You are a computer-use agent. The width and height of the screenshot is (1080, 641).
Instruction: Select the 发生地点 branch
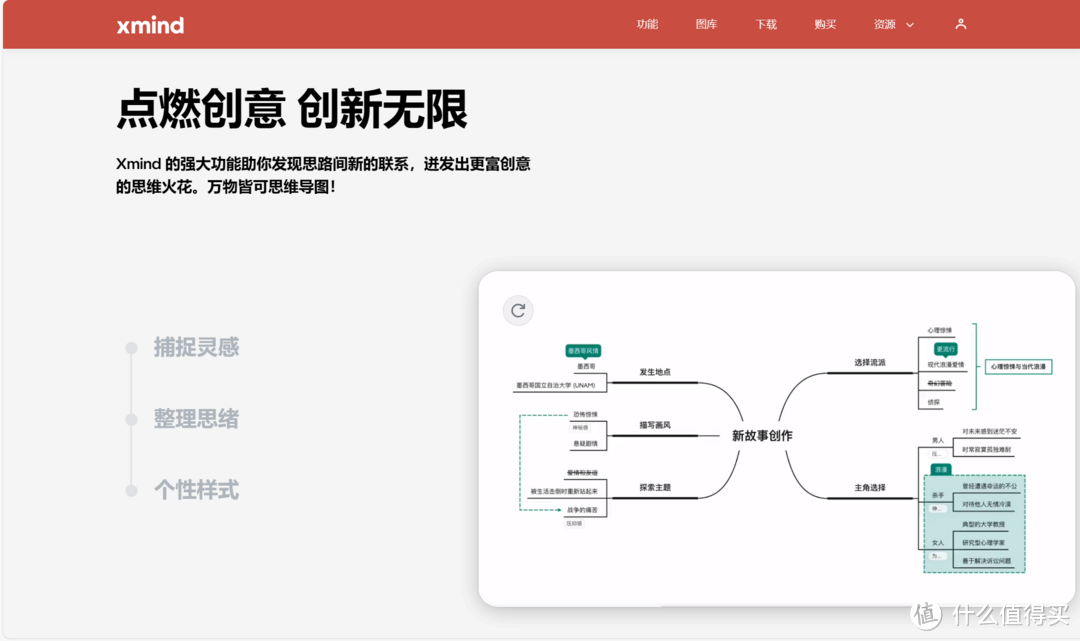pos(654,372)
